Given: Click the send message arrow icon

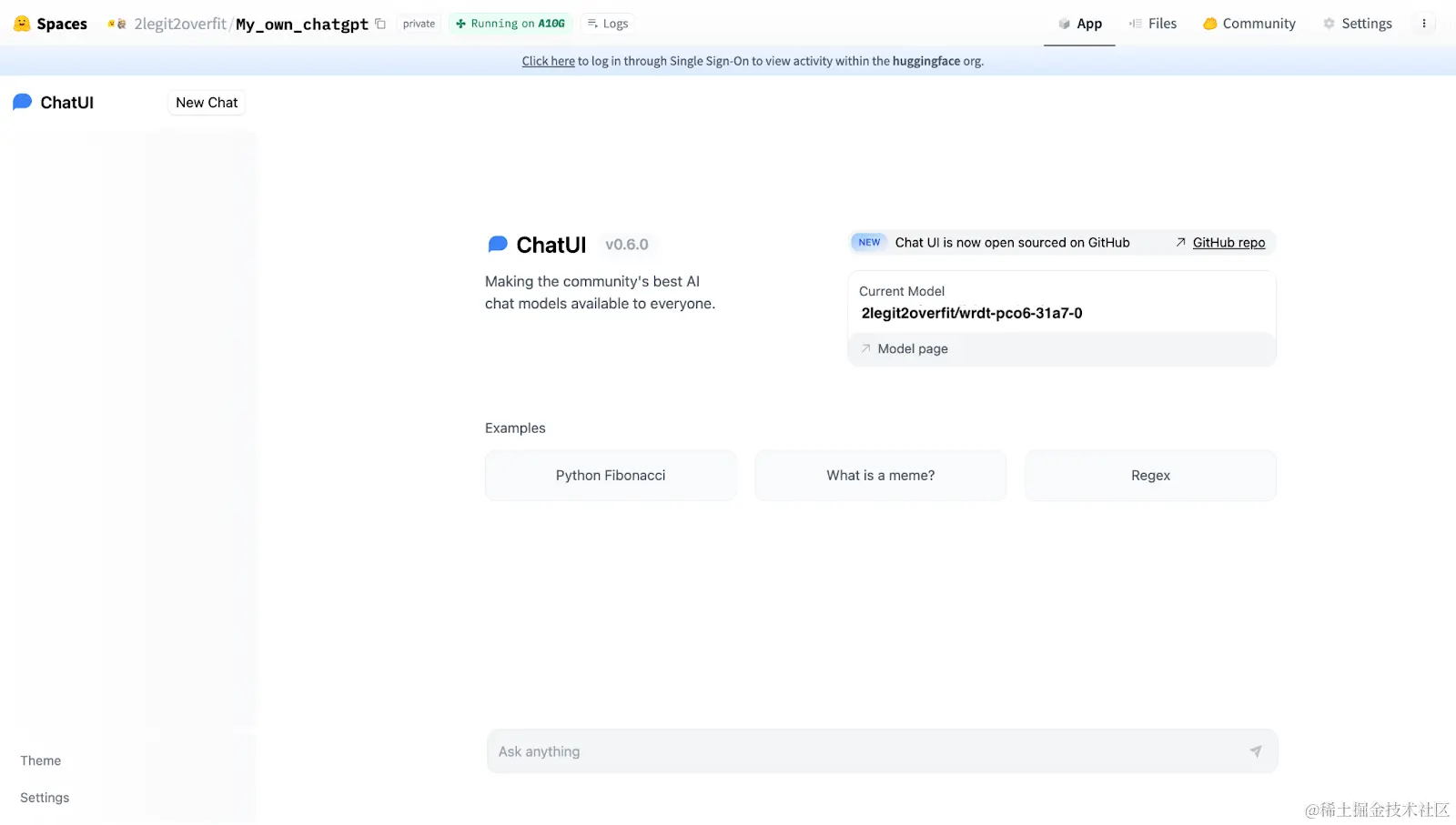Looking at the screenshot, I should coord(1256,751).
